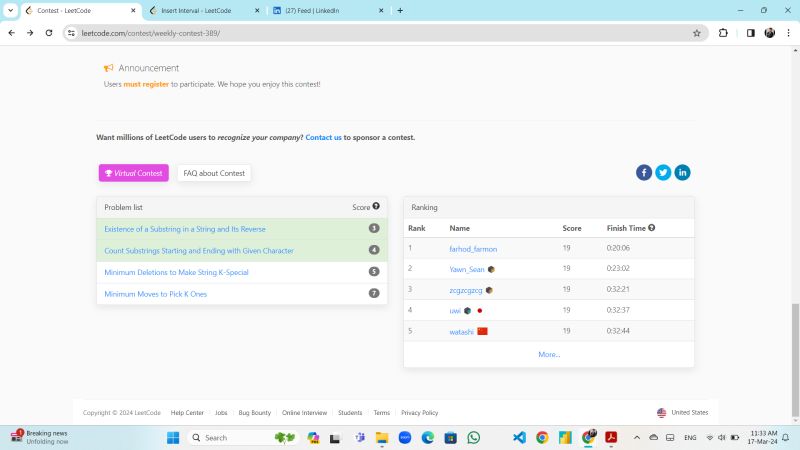Click the page vertical scrollbar thumb
800x450 pixels.
pos(795,360)
